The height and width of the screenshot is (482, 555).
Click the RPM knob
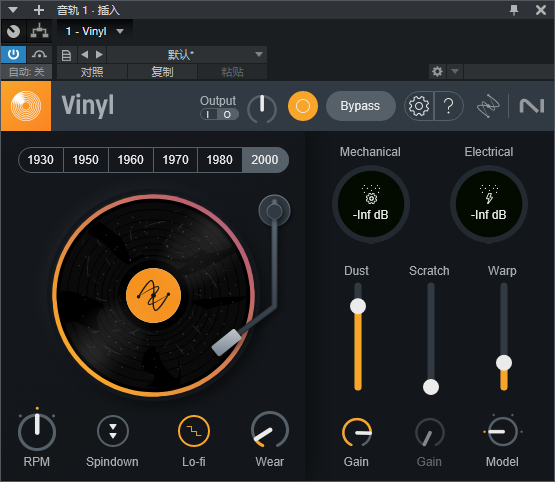(37, 431)
